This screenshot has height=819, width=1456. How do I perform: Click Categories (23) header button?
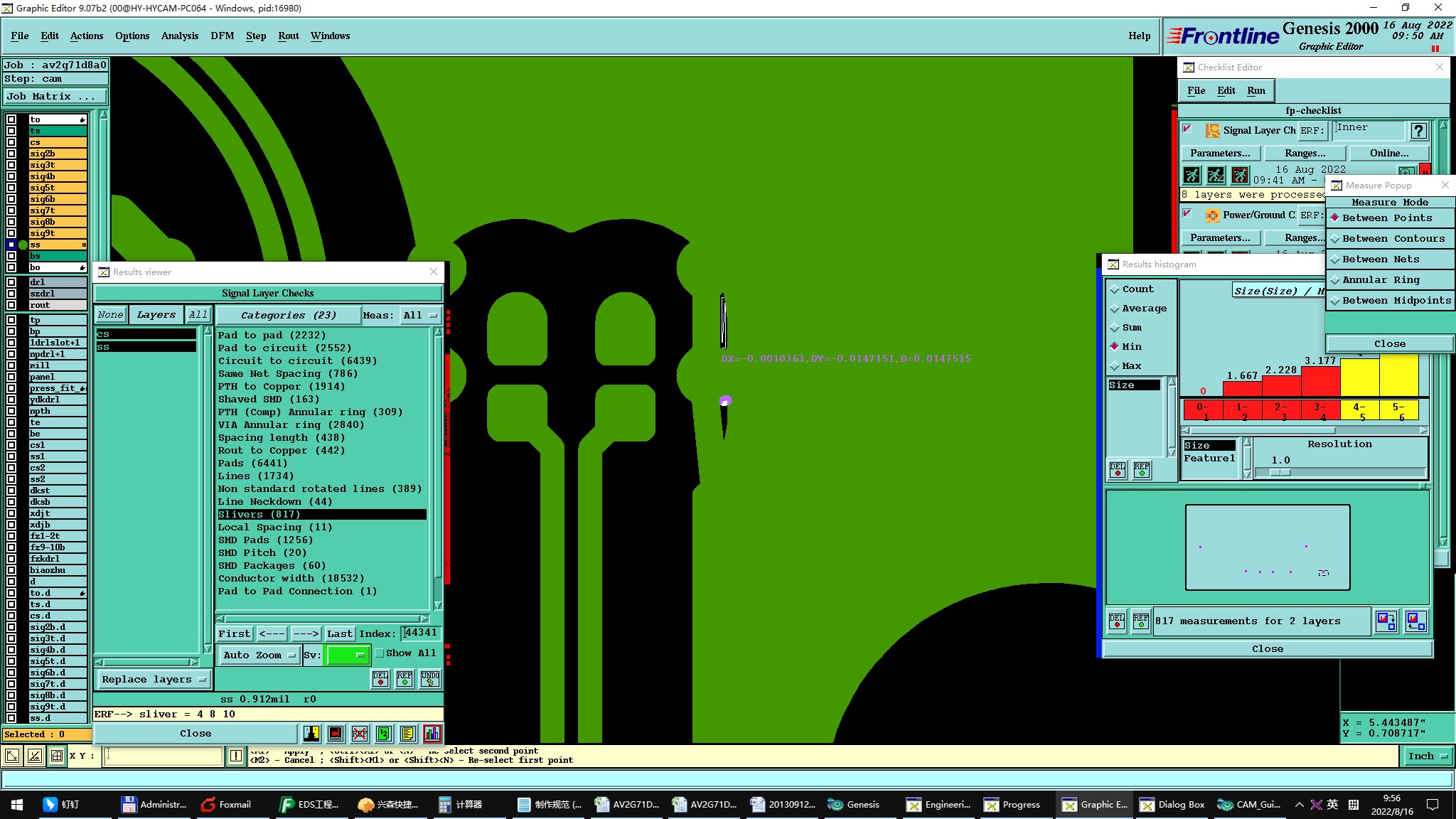288,315
